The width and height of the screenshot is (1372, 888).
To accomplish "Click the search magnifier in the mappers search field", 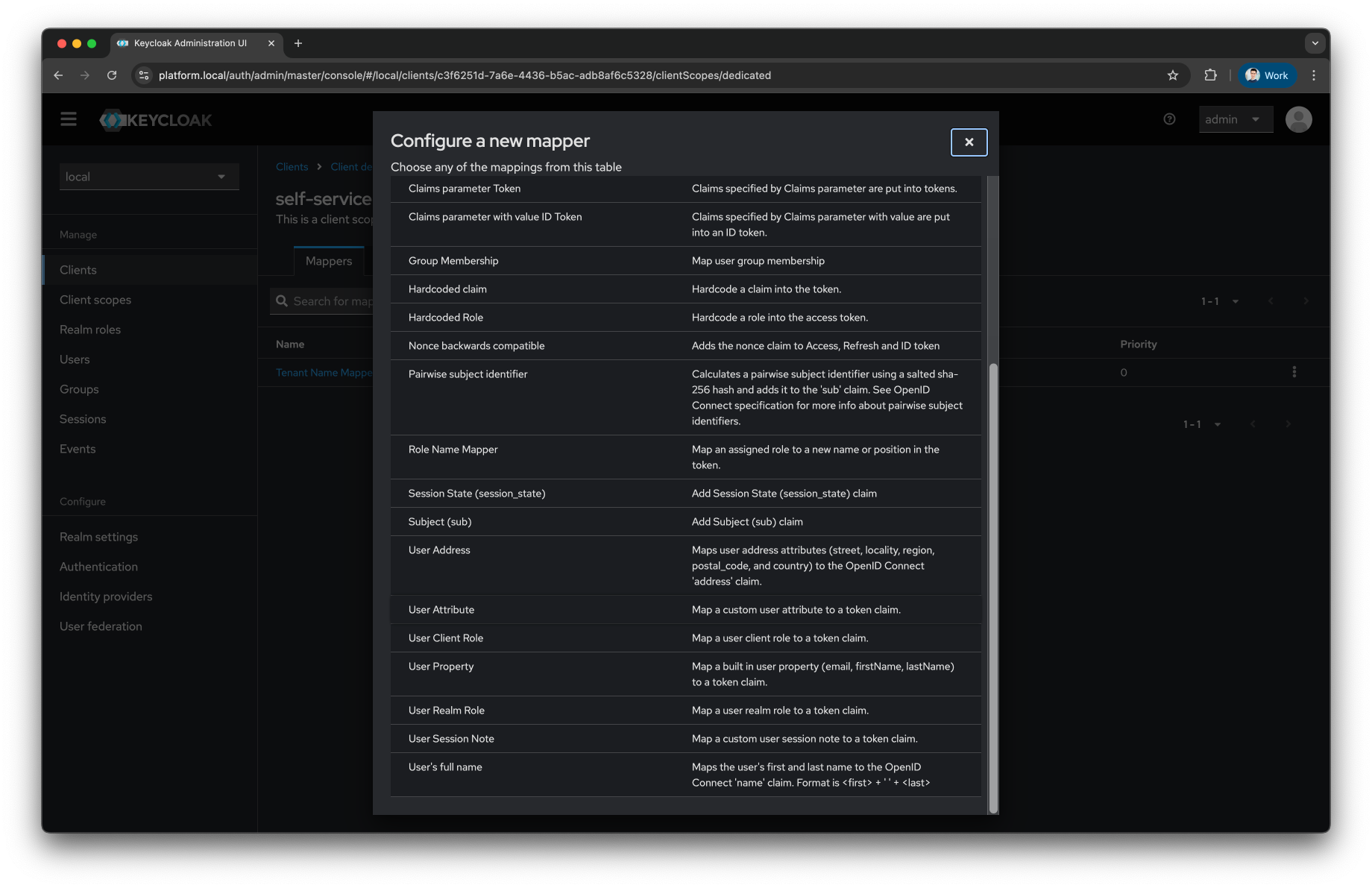I will click(x=282, y=300).
